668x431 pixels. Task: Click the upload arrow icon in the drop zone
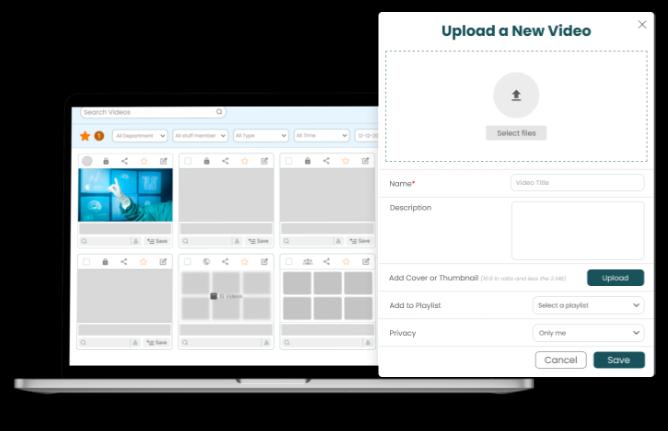(516, 96)
